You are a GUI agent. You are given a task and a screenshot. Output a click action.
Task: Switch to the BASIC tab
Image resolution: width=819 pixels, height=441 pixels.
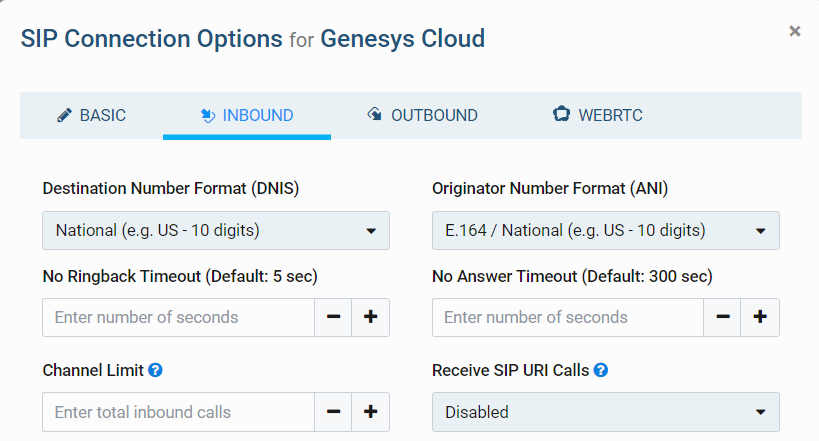[91, 115]
